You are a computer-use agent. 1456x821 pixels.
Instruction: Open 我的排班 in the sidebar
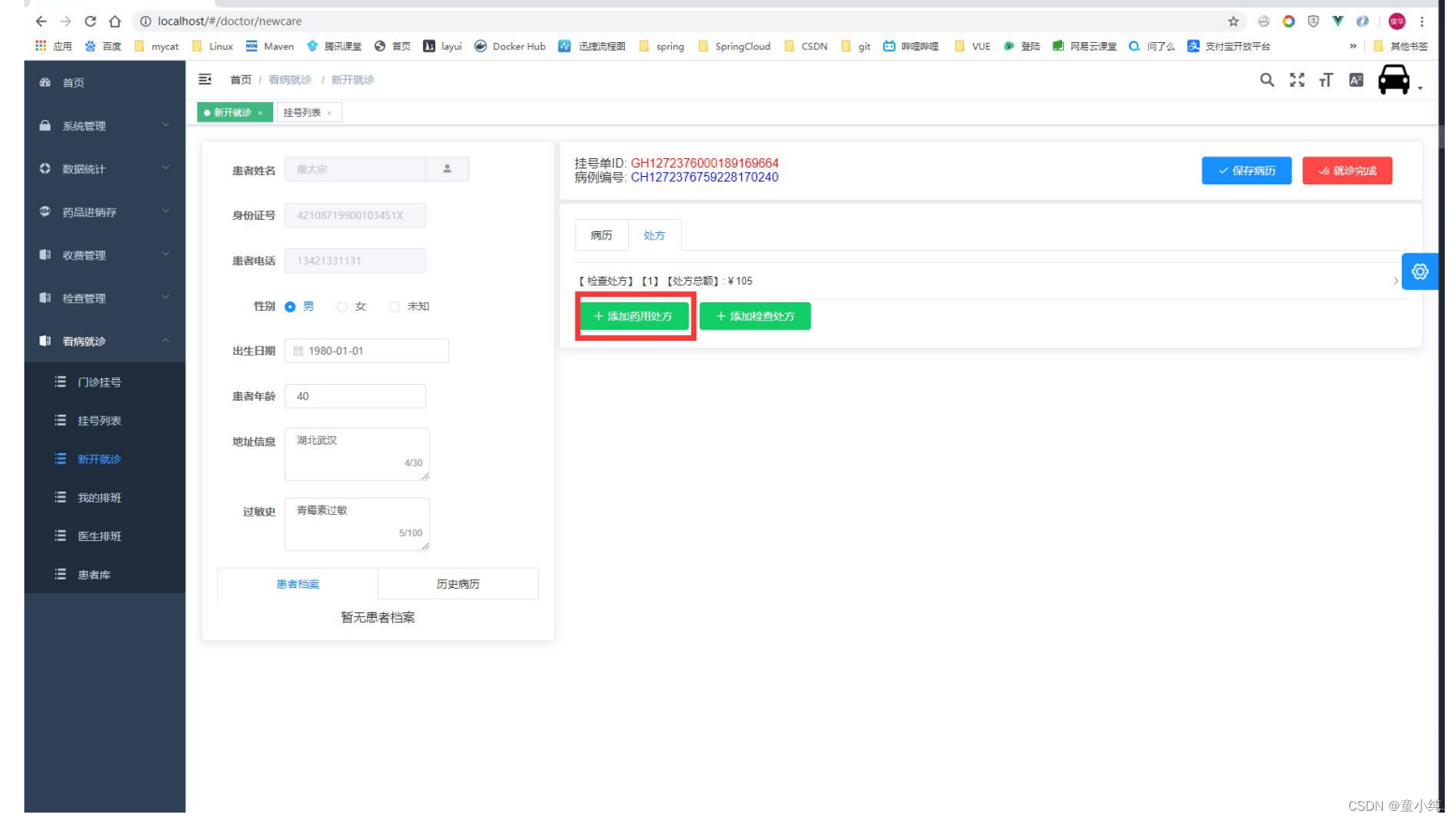(x=105, y=497)
